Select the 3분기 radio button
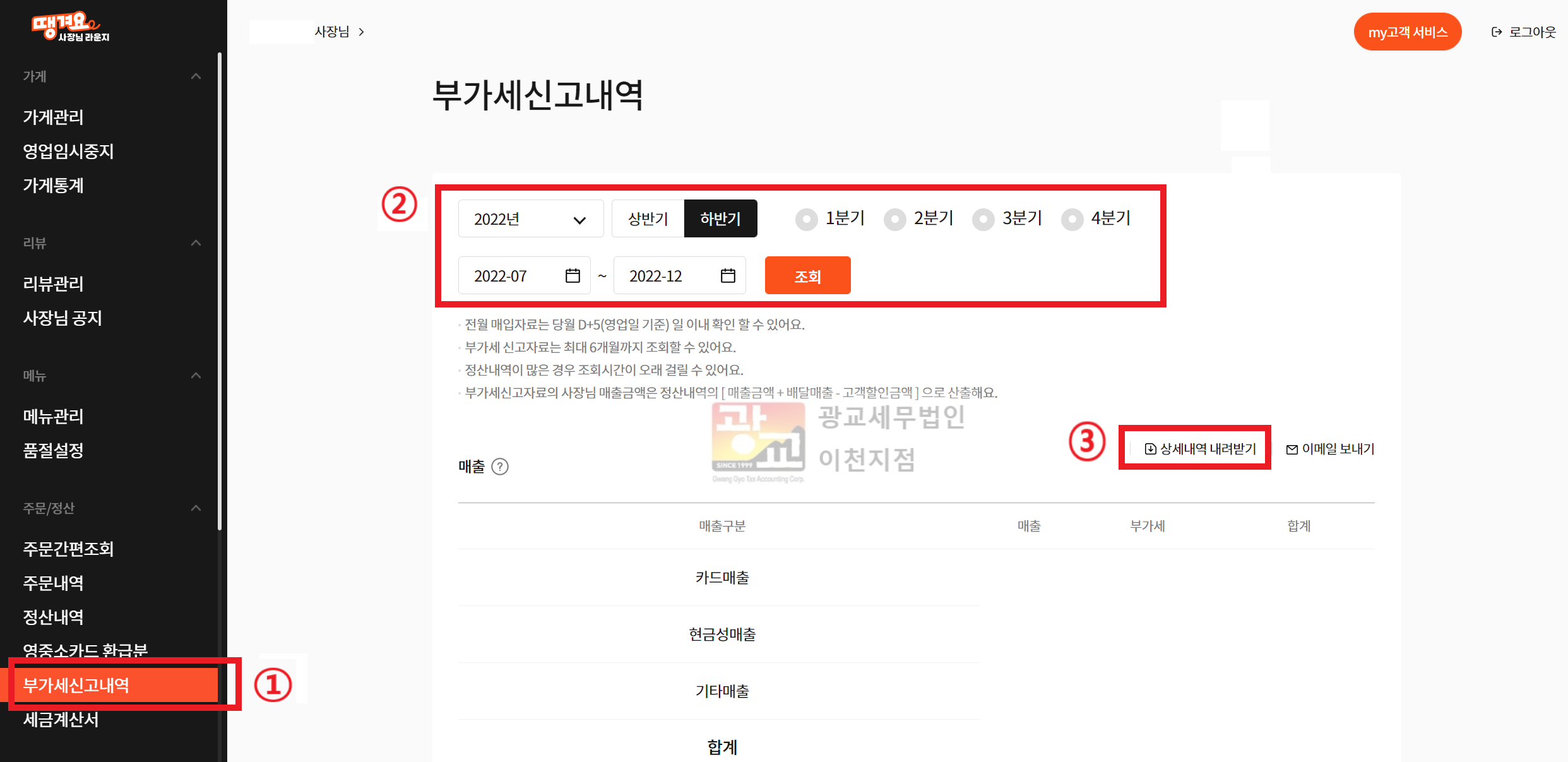1568x762 pixels. [x=983, y=219]
